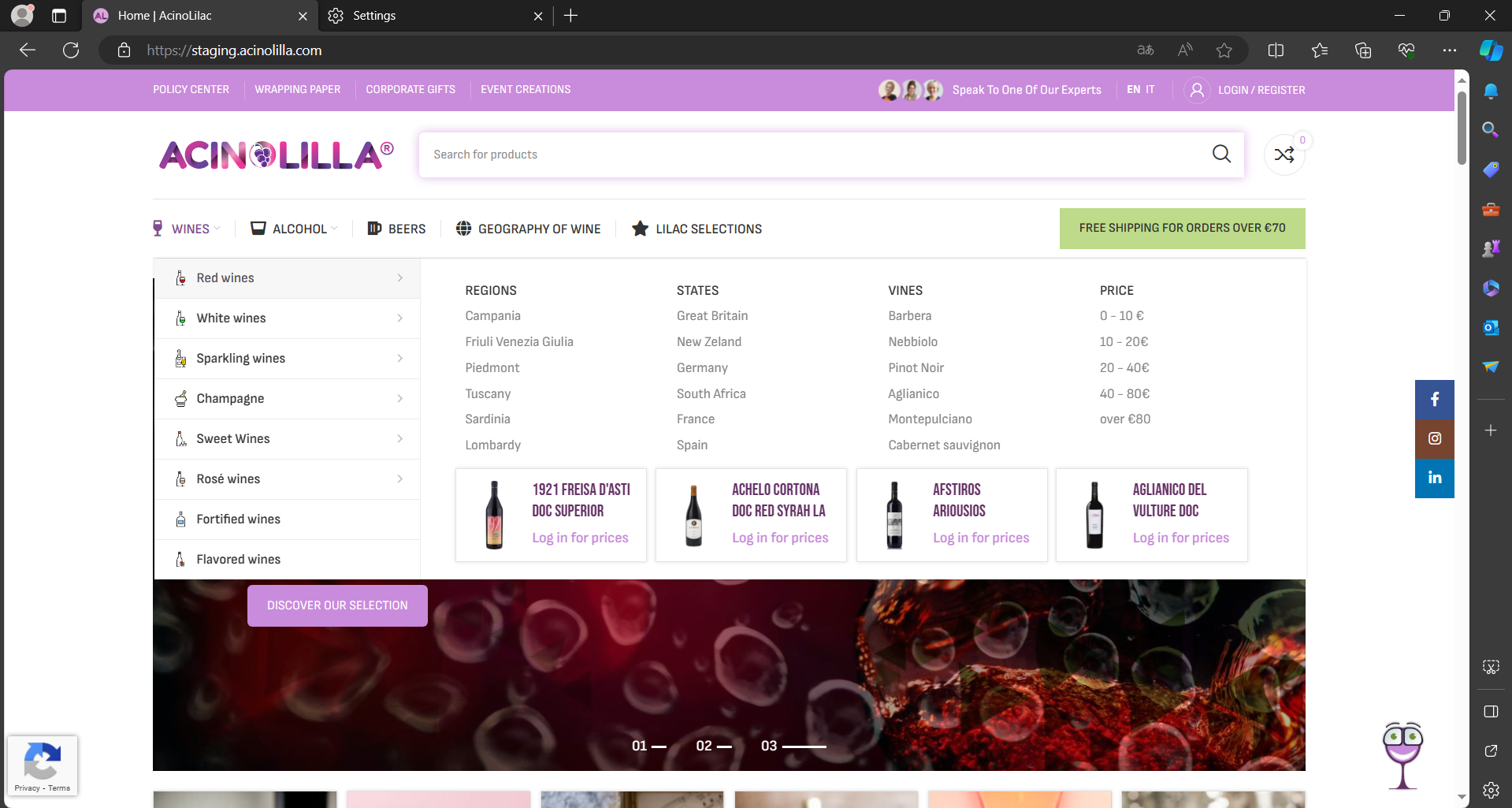1512x808 pixels.
Task: Select Flavored wines category
Action: pyautogui.click(x=287, y=560)
